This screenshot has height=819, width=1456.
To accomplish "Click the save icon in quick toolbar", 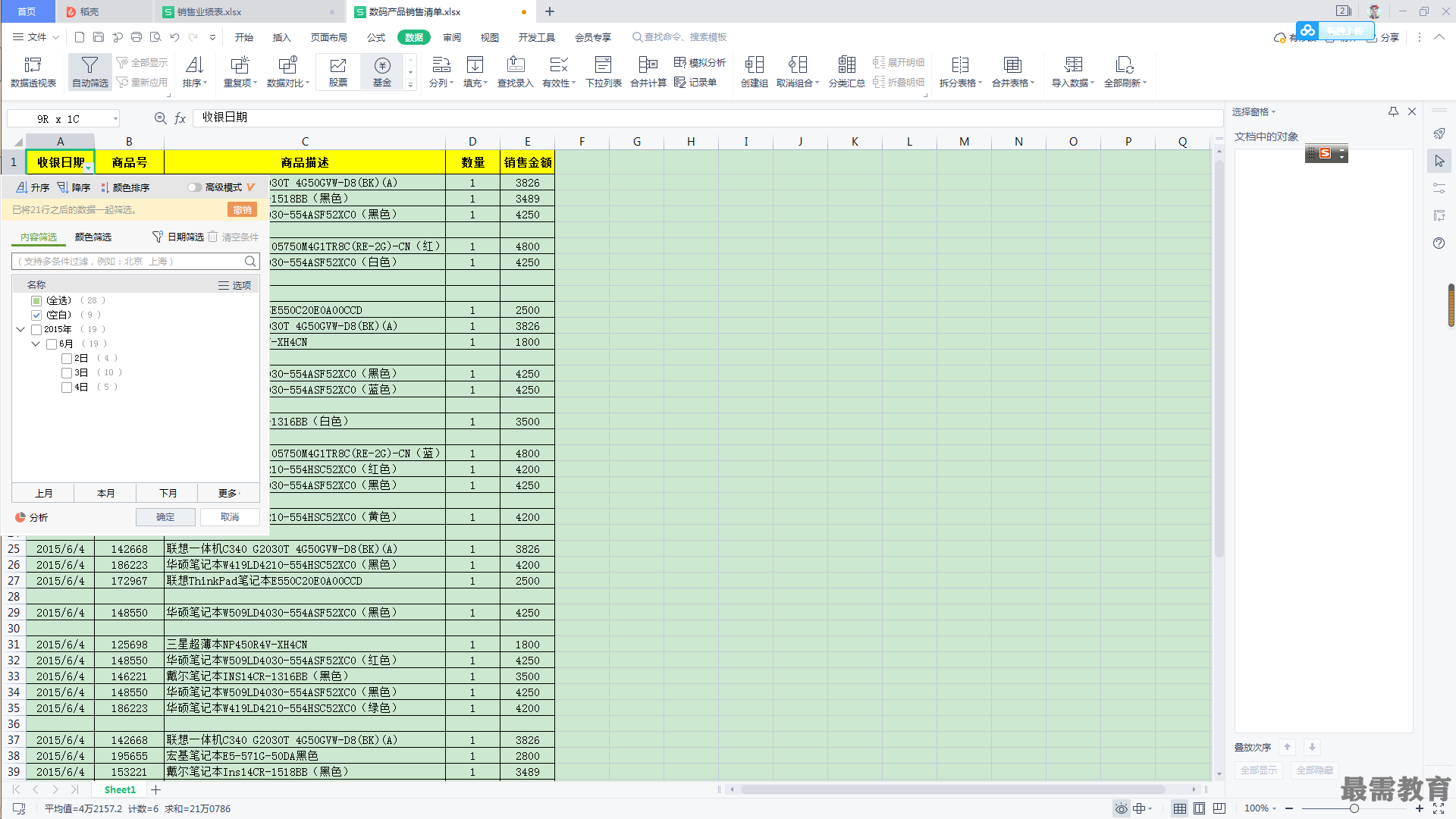I will click(x=99, y=37).
